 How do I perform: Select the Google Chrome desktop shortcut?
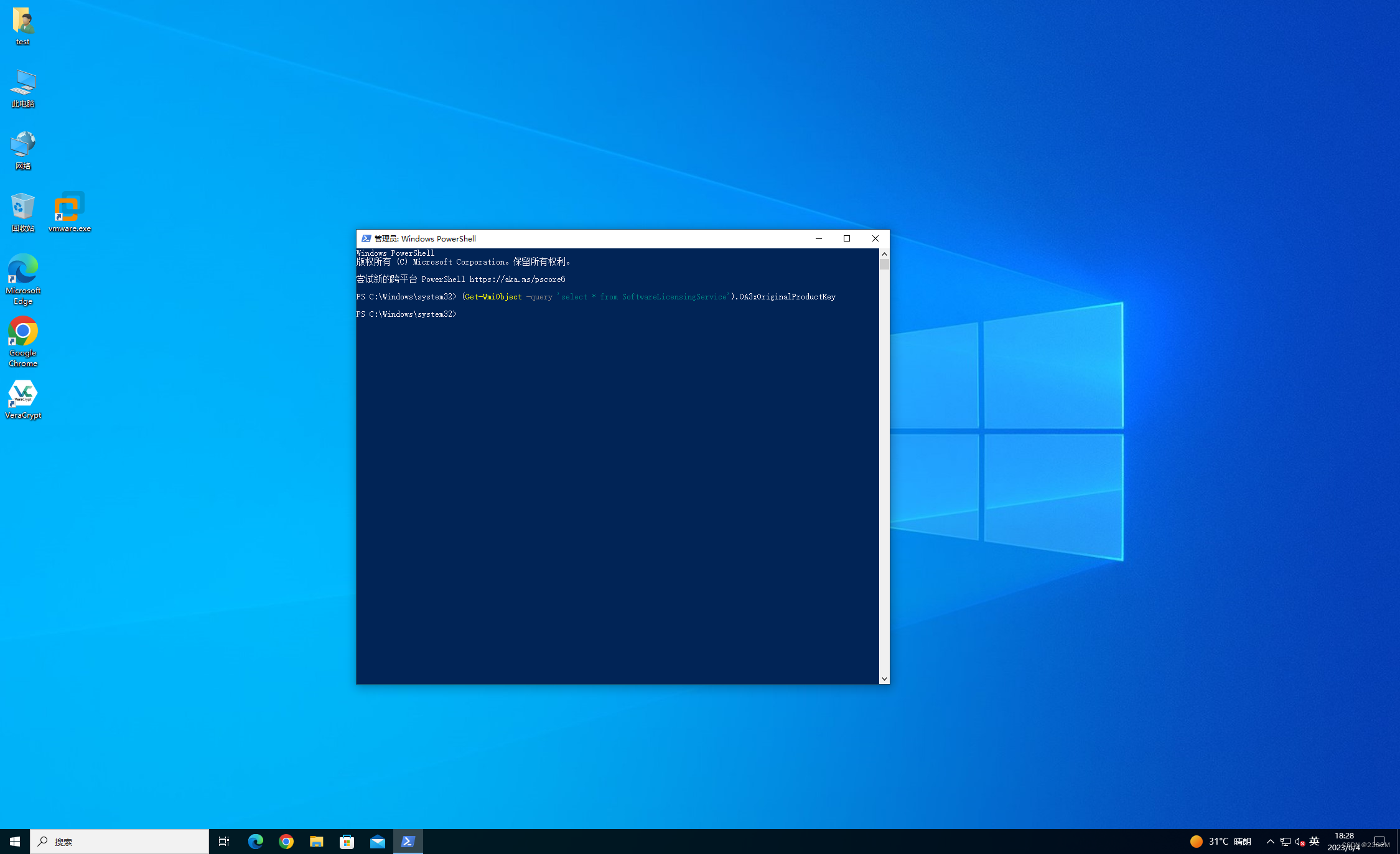pyautogui.click(x=23, y=342)
